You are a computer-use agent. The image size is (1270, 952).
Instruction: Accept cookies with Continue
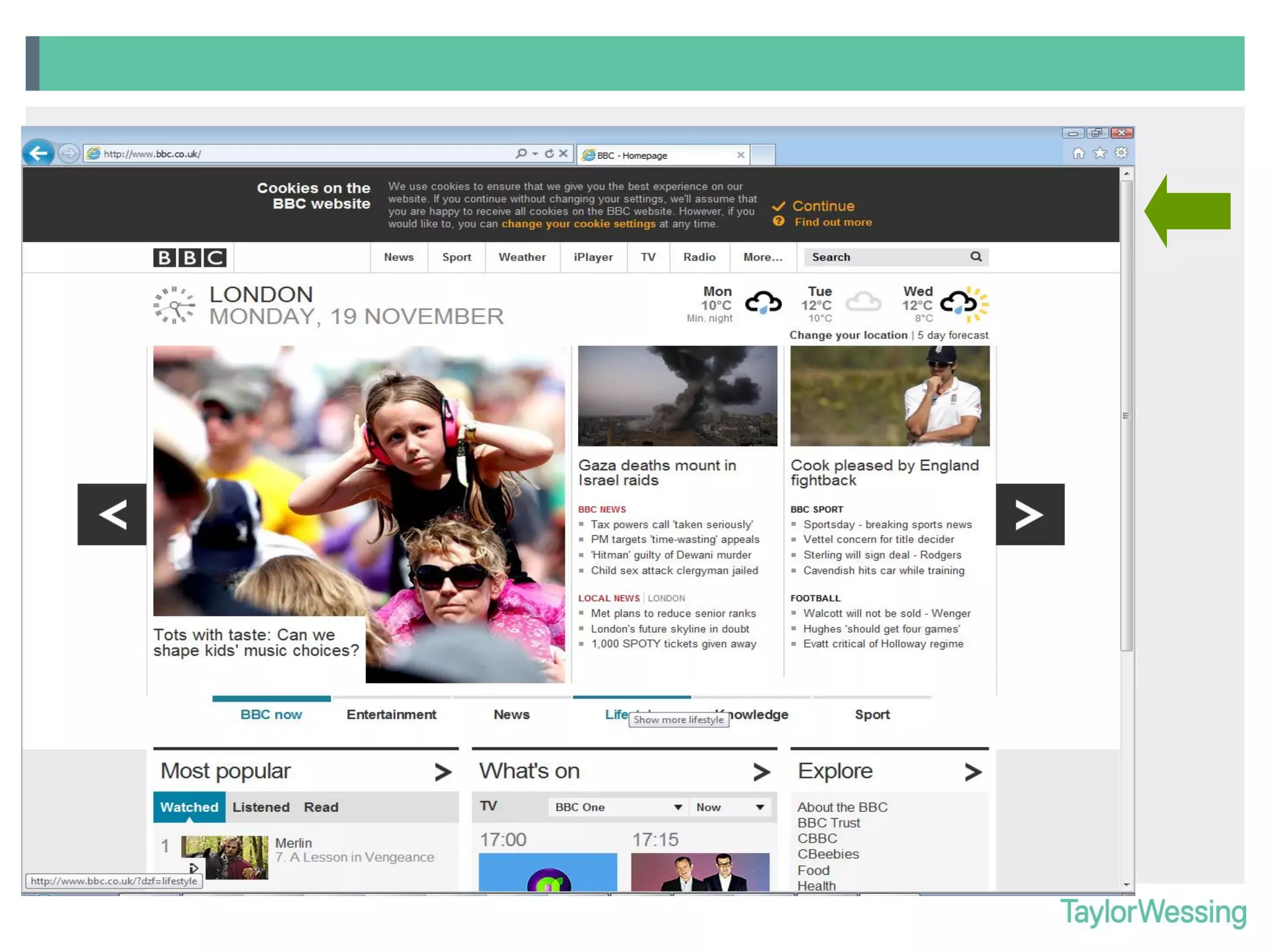[x=822, y=206]
